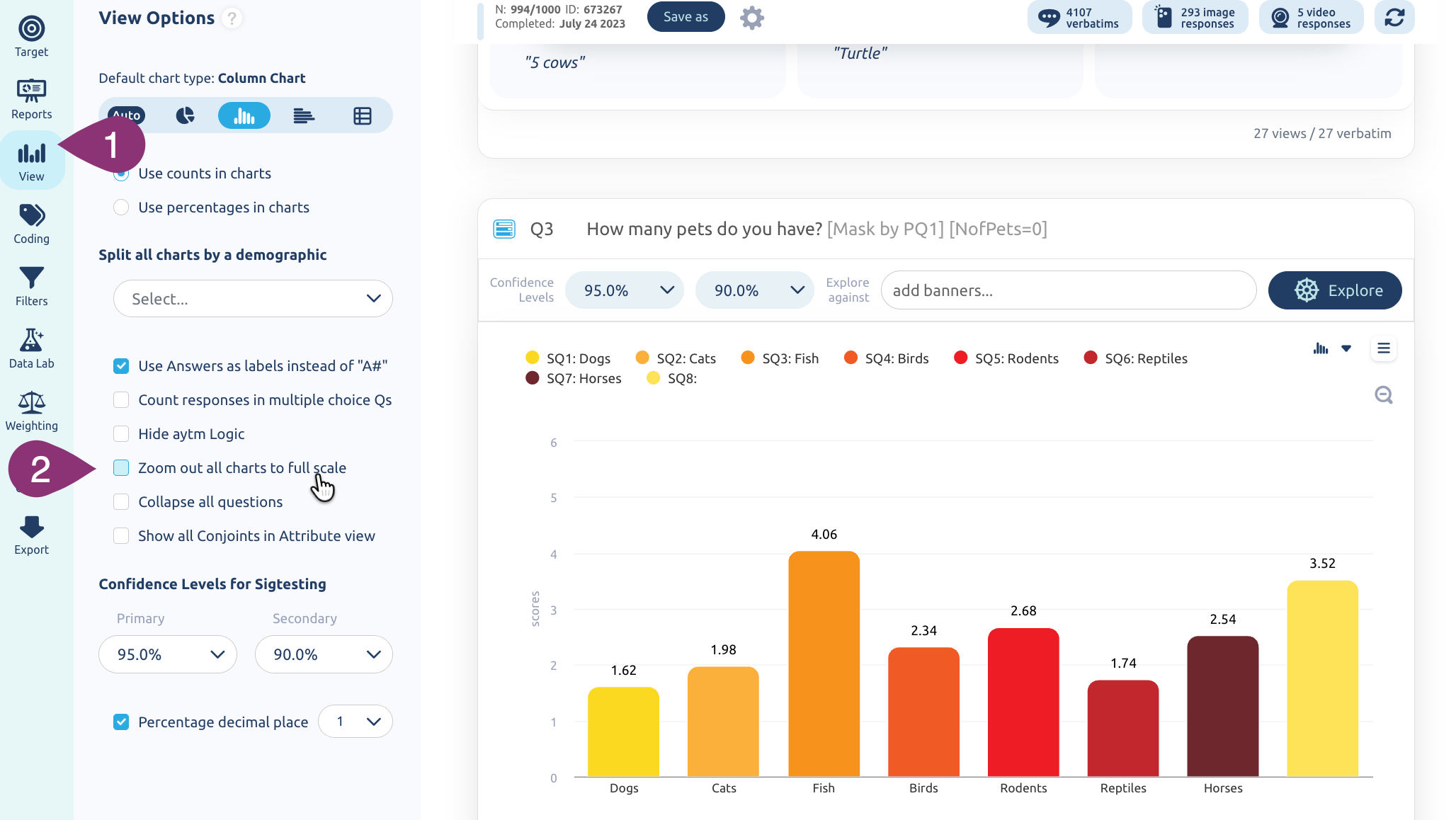Open the 5 video responses button
Viewport: 1456px width, 820px height.
point(1312,18)
